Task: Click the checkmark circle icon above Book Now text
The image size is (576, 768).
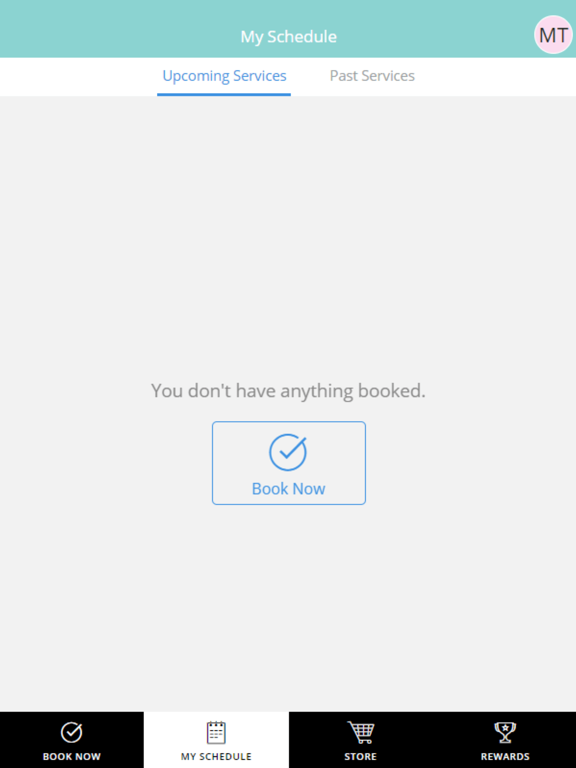Action: [288, 452]
